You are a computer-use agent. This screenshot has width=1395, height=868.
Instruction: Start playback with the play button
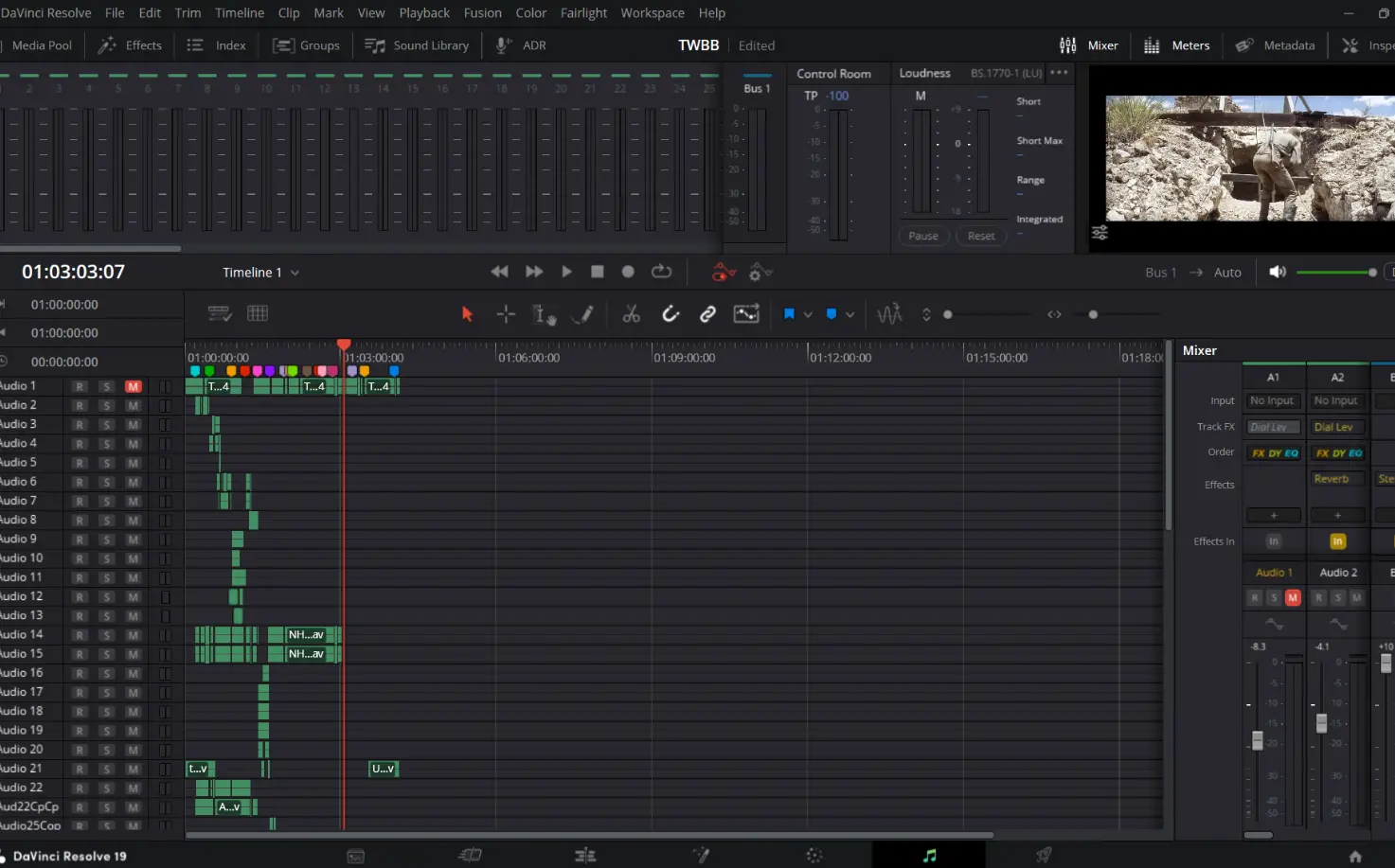pos(566,272)
